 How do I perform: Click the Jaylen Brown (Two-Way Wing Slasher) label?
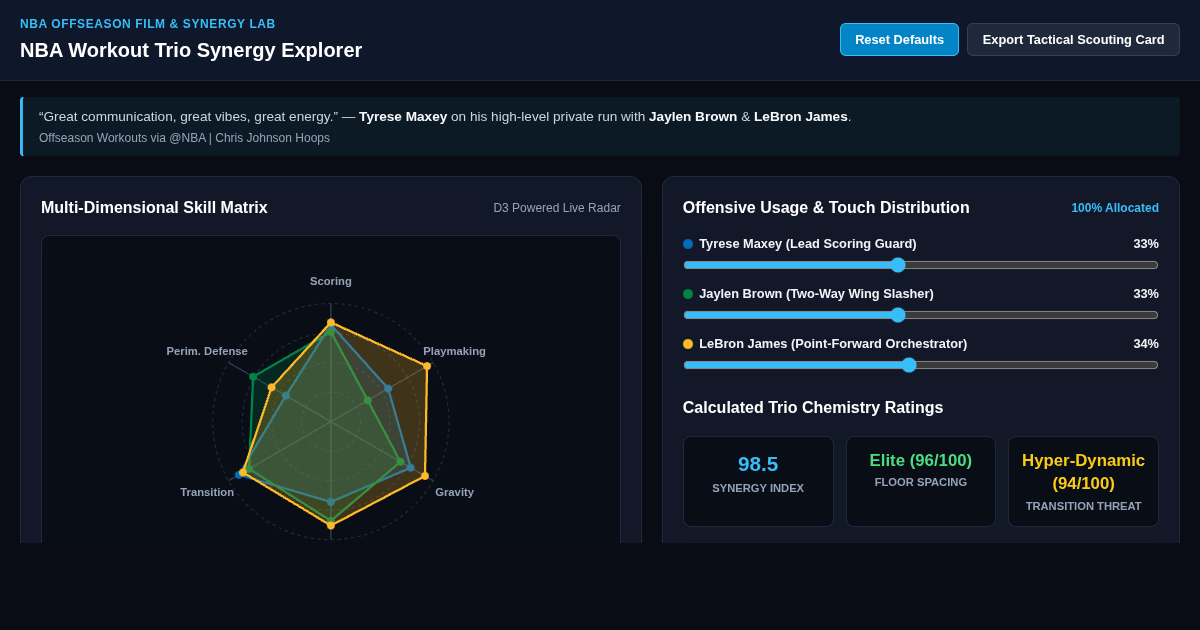[x=816, y=294]
